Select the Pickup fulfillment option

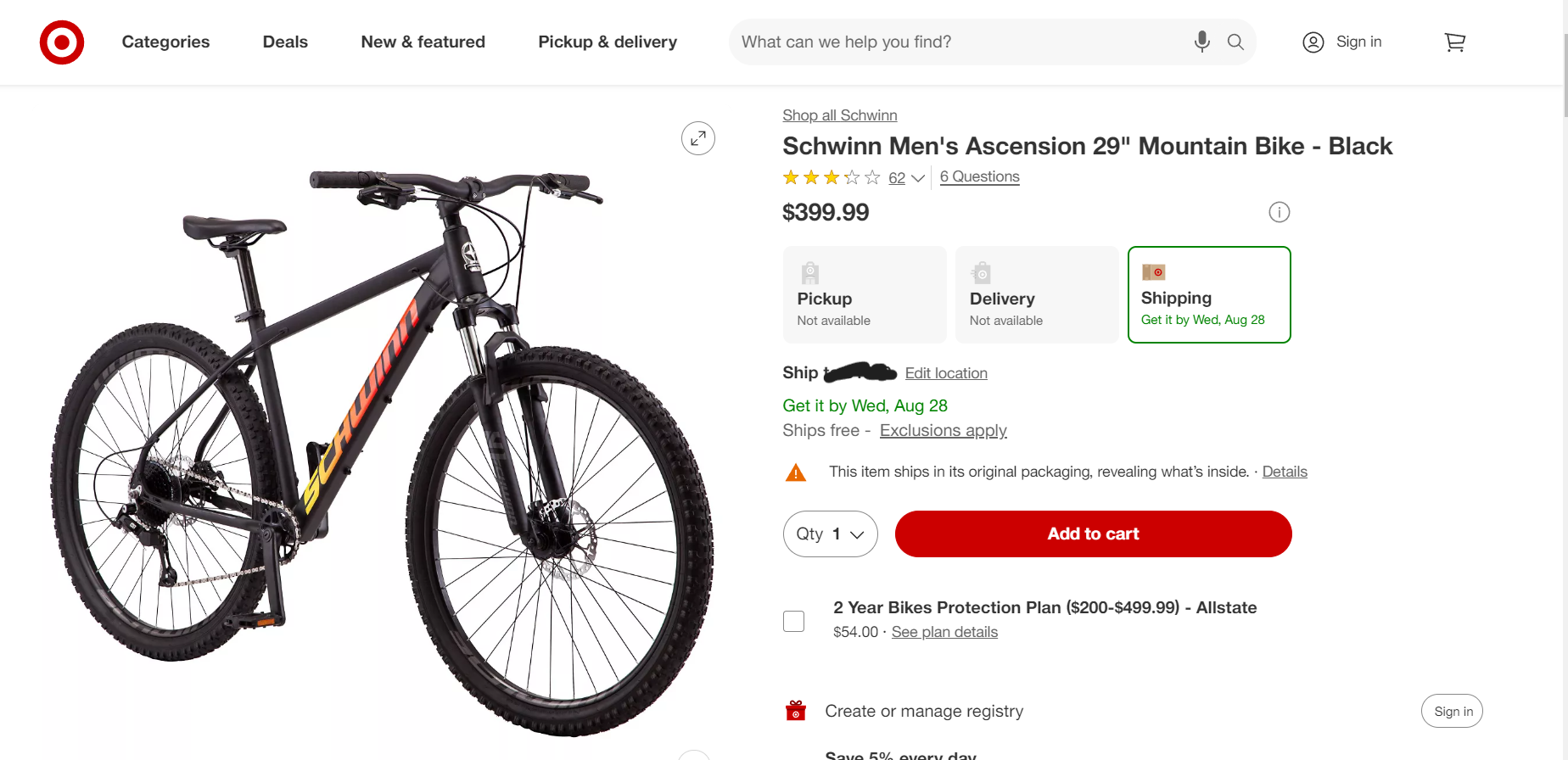(865, 295)
